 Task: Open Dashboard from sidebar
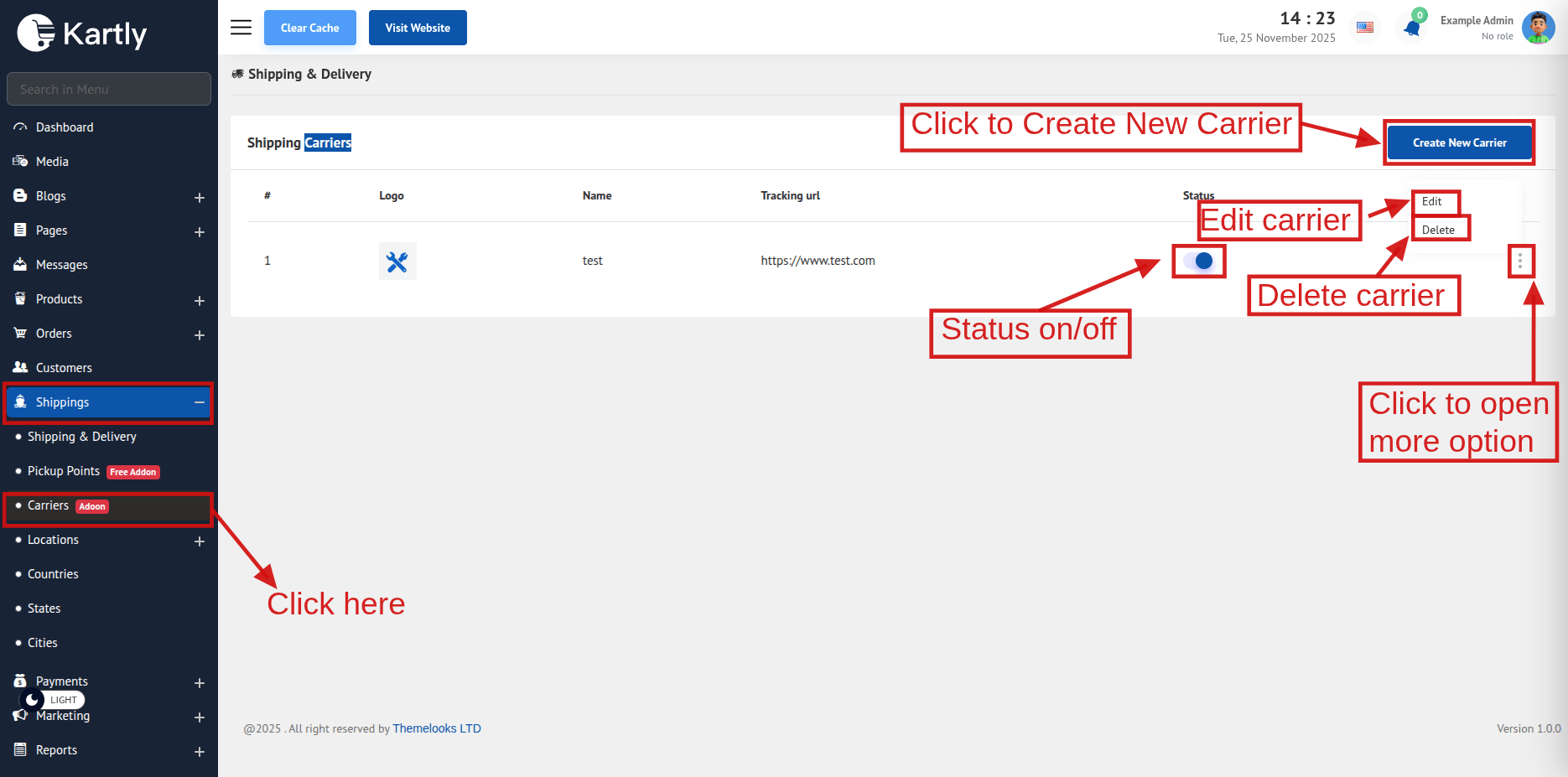[x=65, y=127]
